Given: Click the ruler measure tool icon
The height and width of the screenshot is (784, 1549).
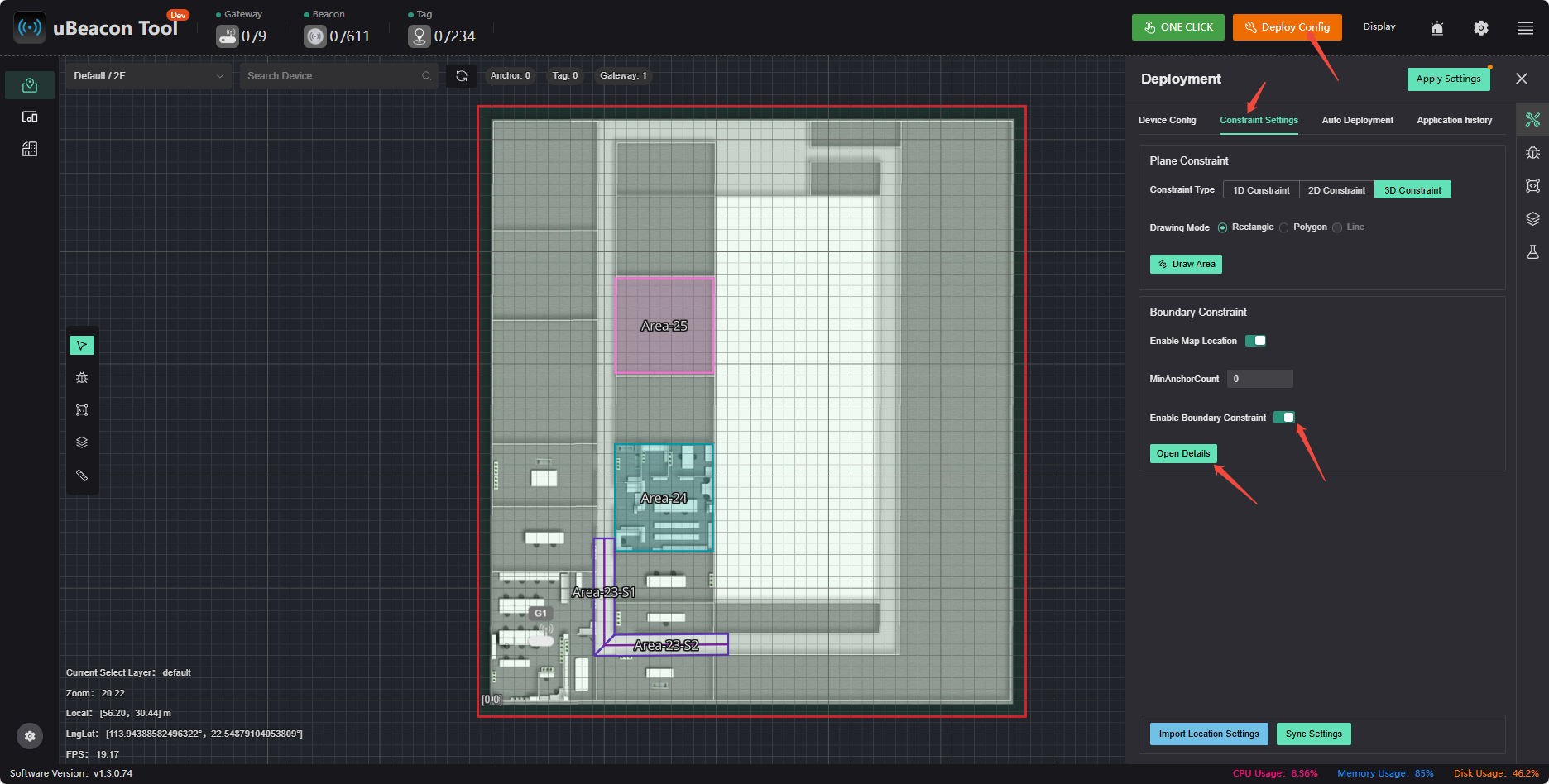Looking at the screenshot, I should (82, 476).
